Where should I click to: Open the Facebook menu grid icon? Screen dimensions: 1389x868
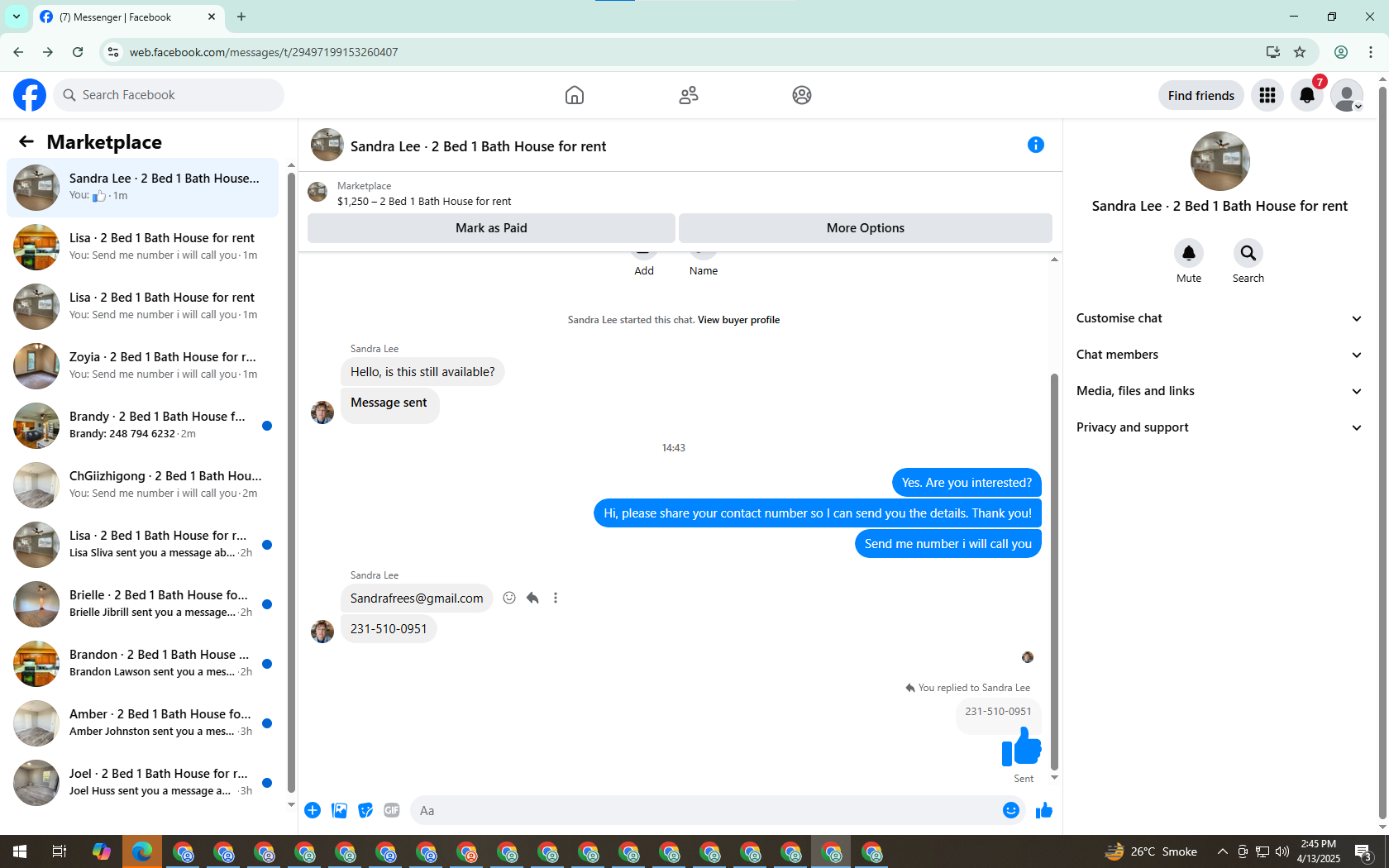1267,95
